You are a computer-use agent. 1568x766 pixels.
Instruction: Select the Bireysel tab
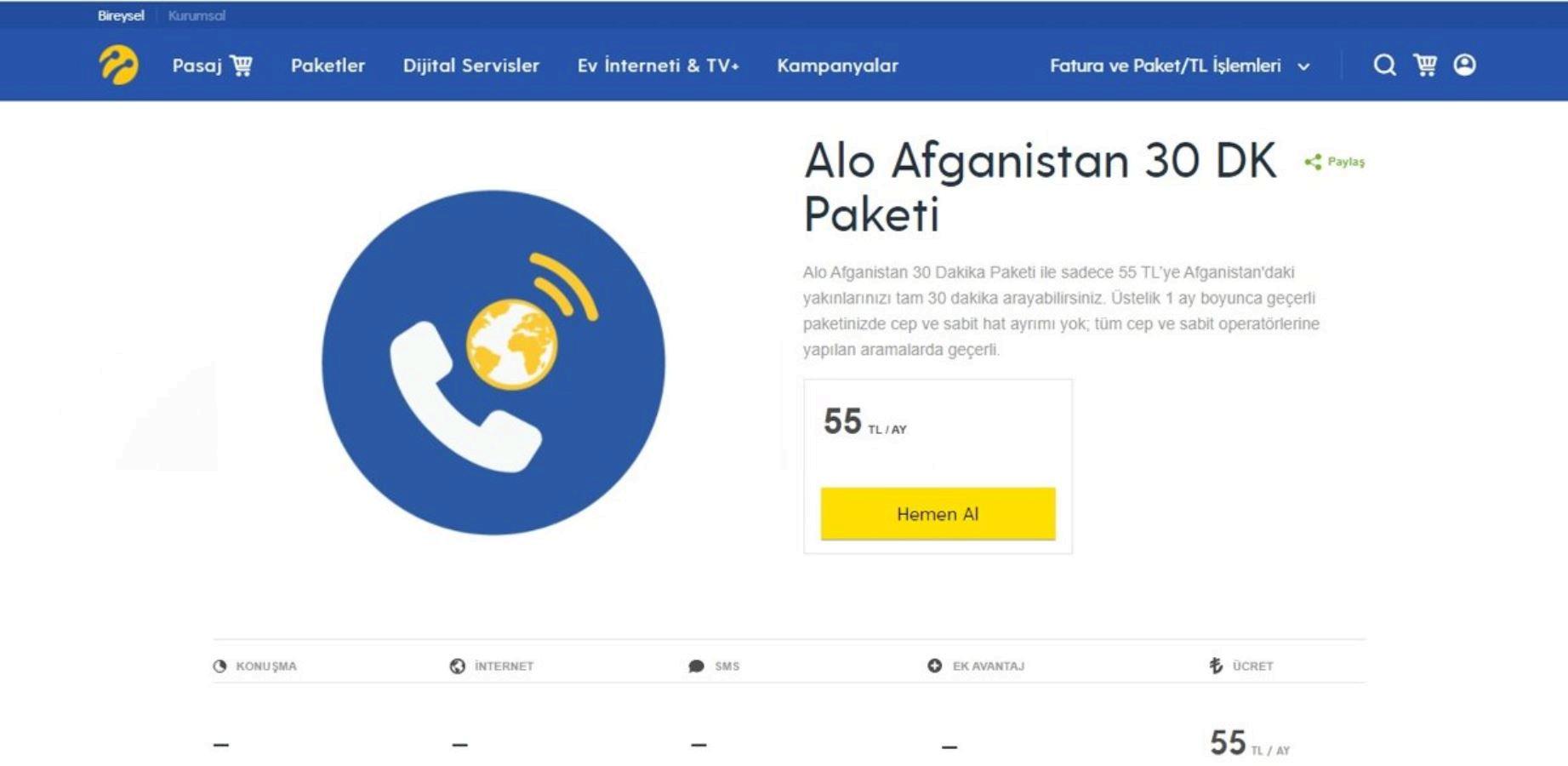[121, 15]
